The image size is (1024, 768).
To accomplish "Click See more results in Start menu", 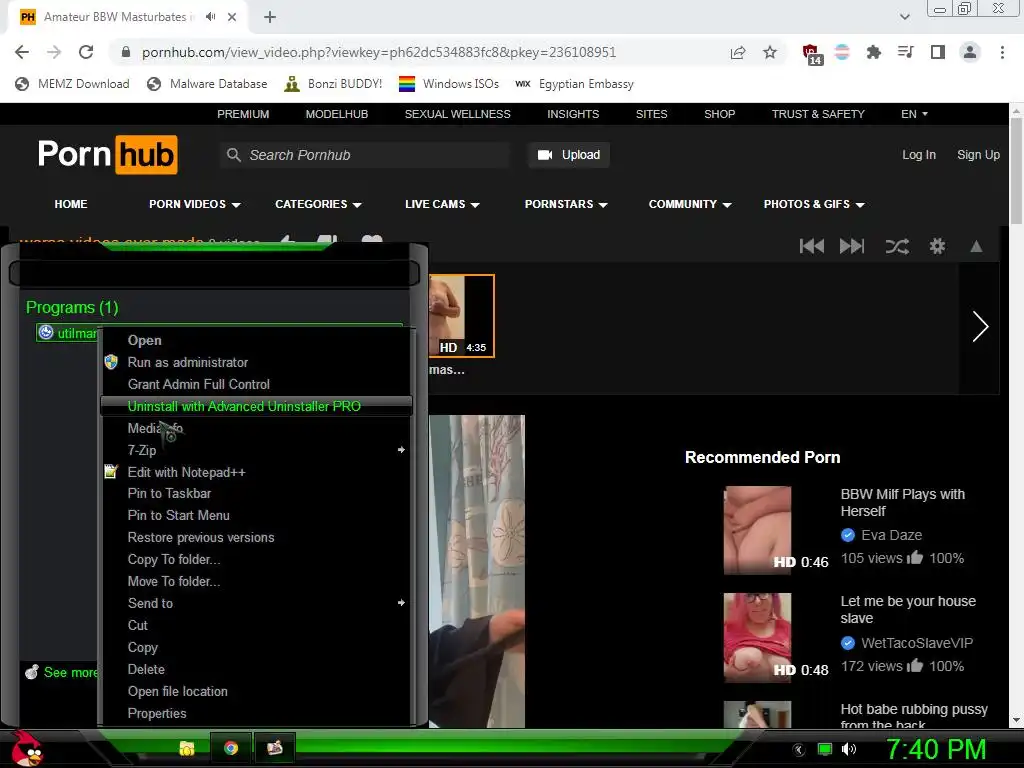I will (x=61, y=672).
